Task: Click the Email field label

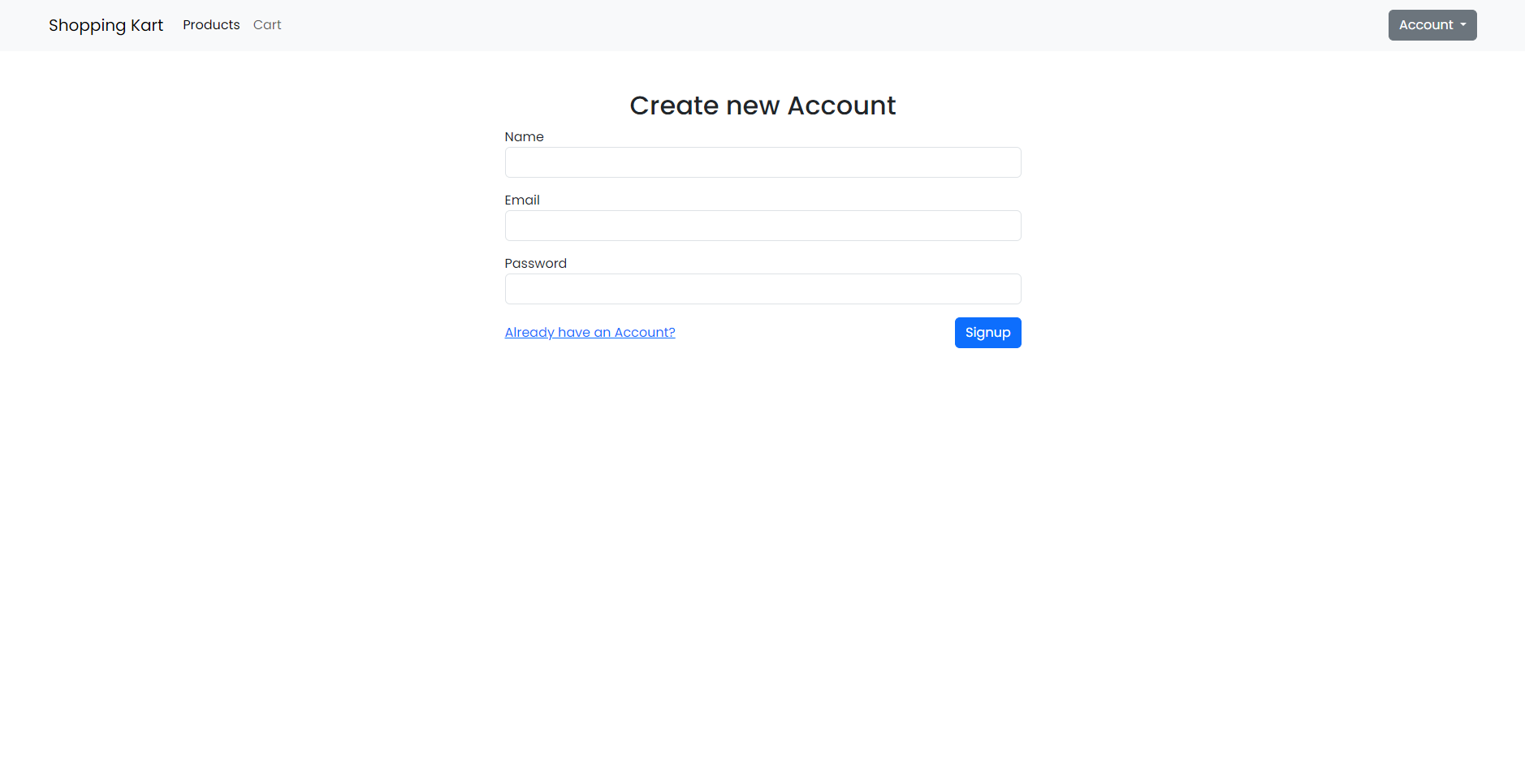Action: (522, 200)
